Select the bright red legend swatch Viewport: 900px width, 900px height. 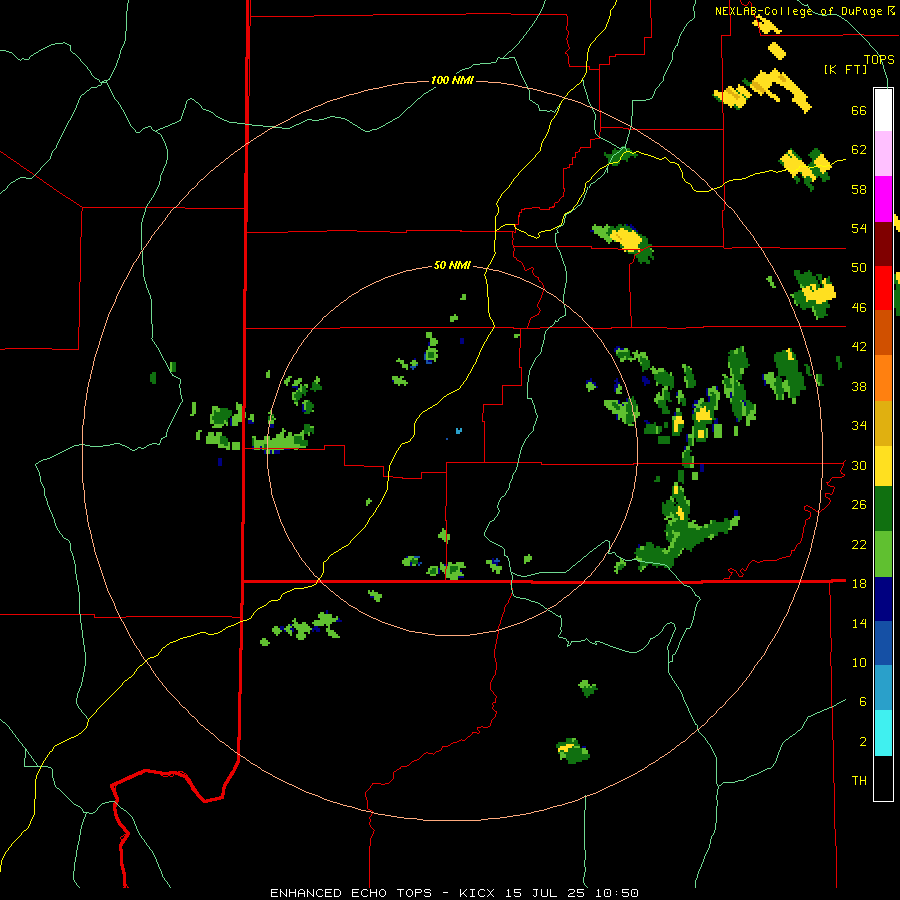883,288
